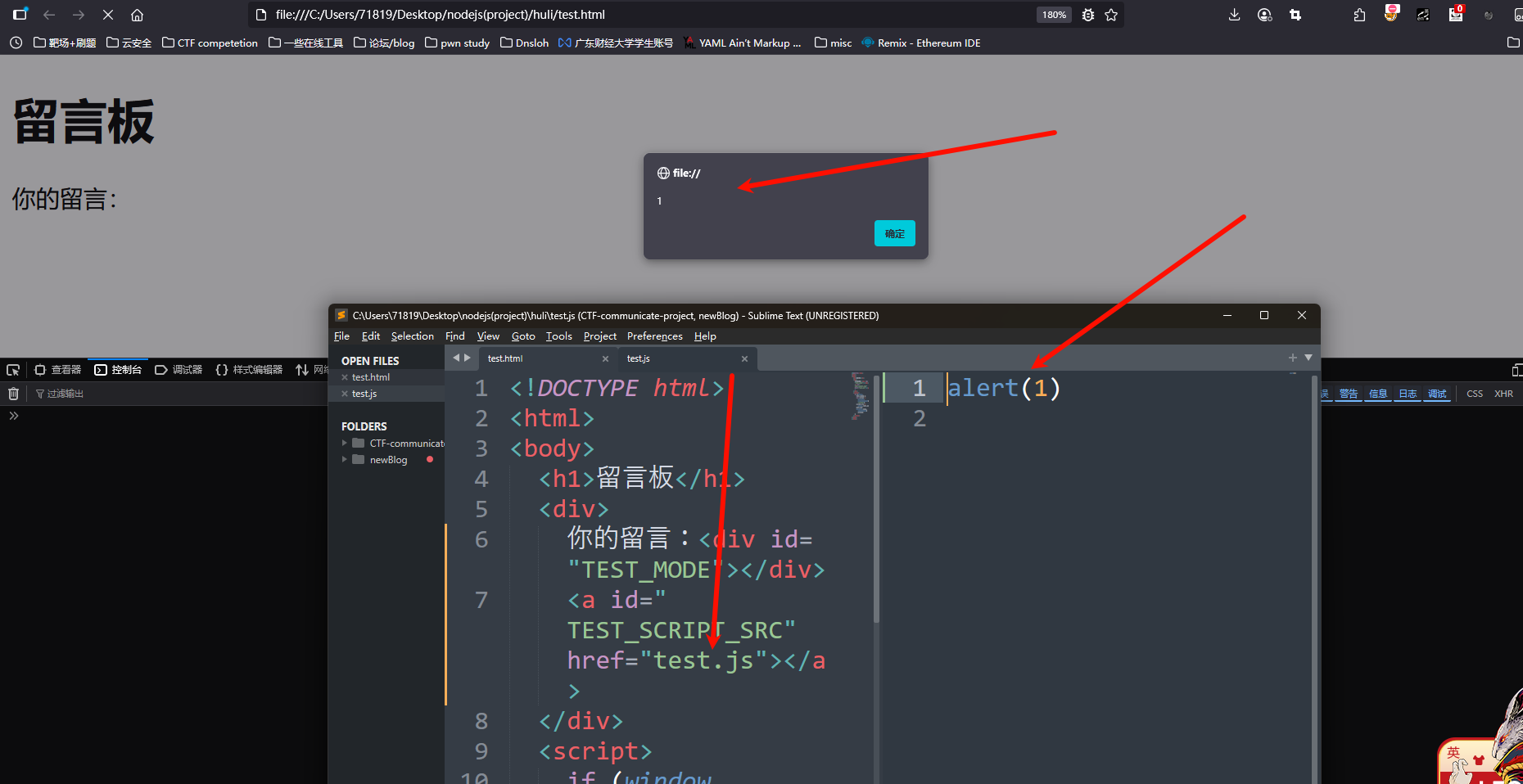Click the extension icon with red minus badge
This screenshot has height=784, width=1523.
(1391, 13)
